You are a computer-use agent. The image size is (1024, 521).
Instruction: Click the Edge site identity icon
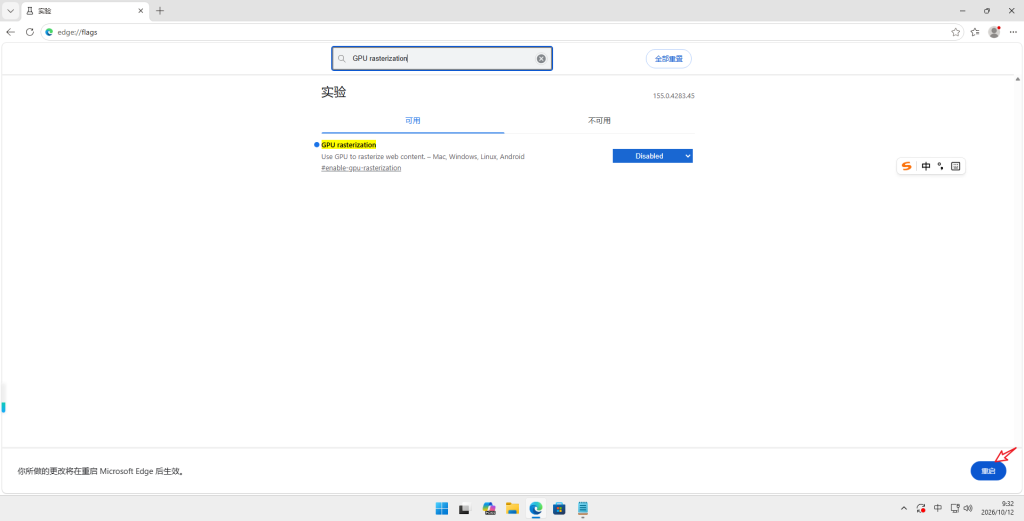49,32
